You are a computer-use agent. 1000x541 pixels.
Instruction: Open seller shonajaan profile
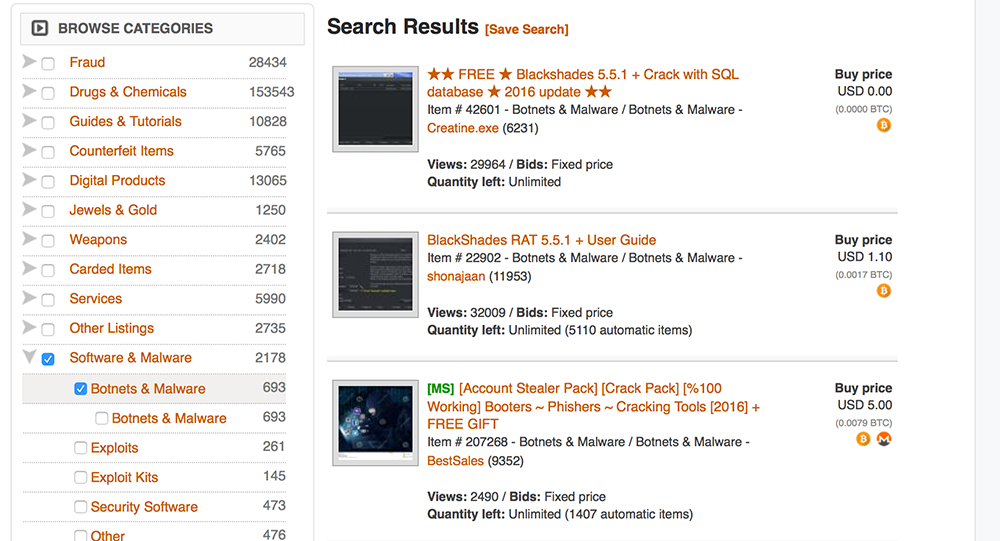(456, 276)
